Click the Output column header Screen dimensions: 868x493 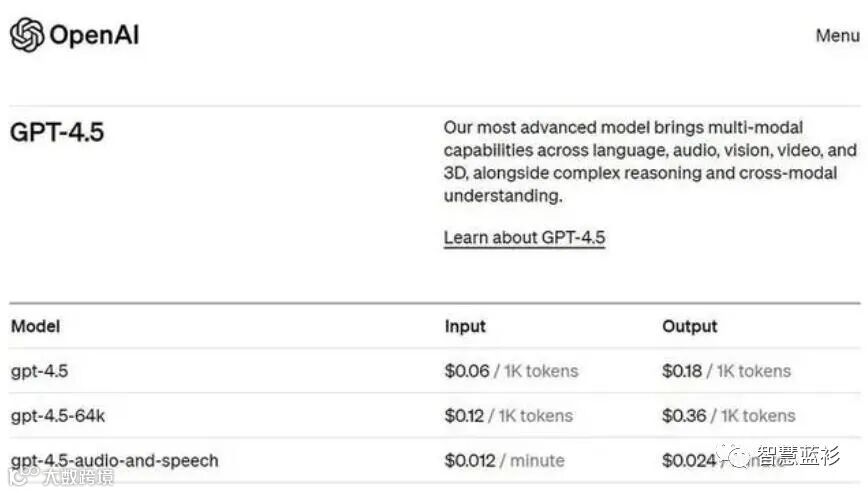point(689,326)
